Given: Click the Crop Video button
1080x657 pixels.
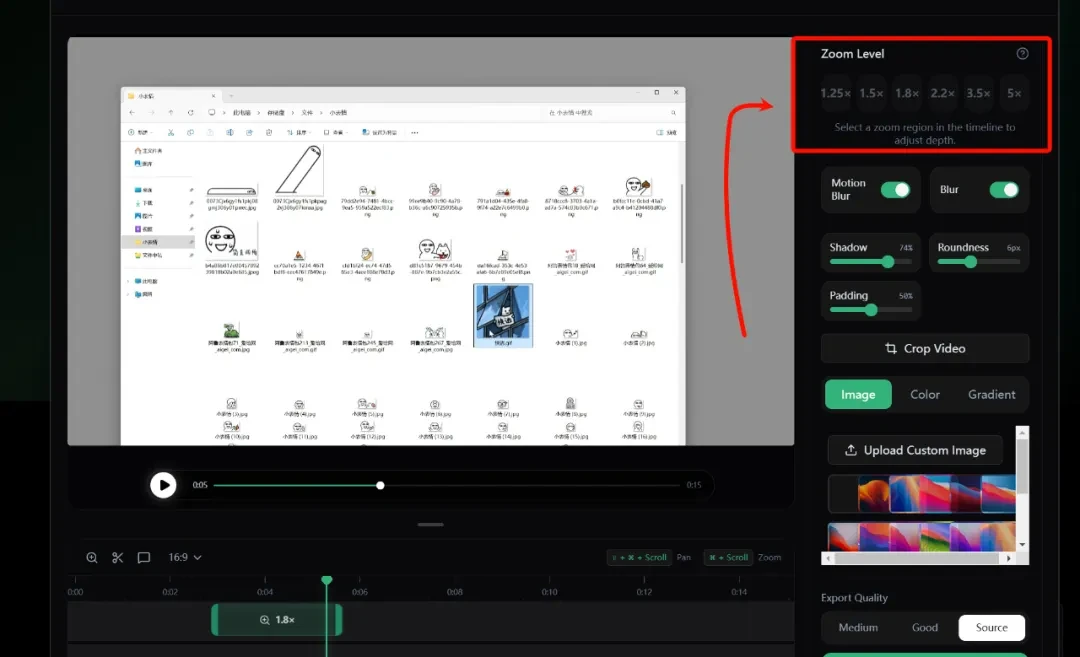Looking at the screenshot, I should coord(924,348).
